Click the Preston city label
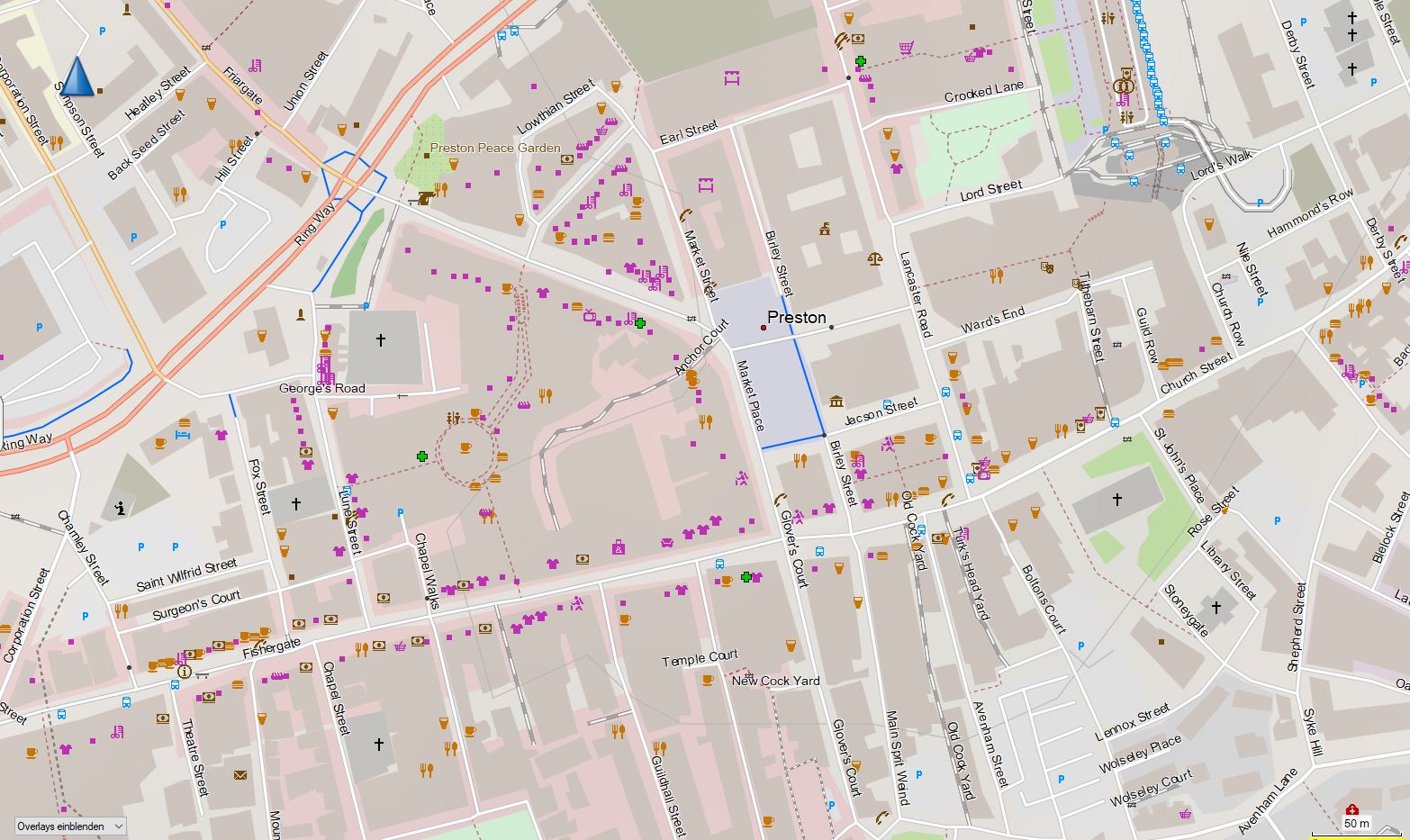 tap(797, 317)
